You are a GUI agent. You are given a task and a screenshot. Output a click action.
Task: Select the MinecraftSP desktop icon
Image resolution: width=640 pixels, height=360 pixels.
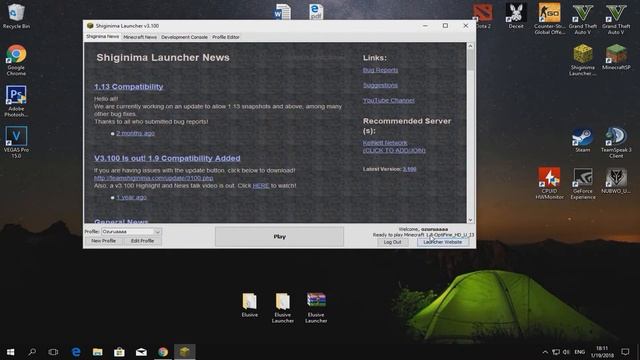[616, 57]
